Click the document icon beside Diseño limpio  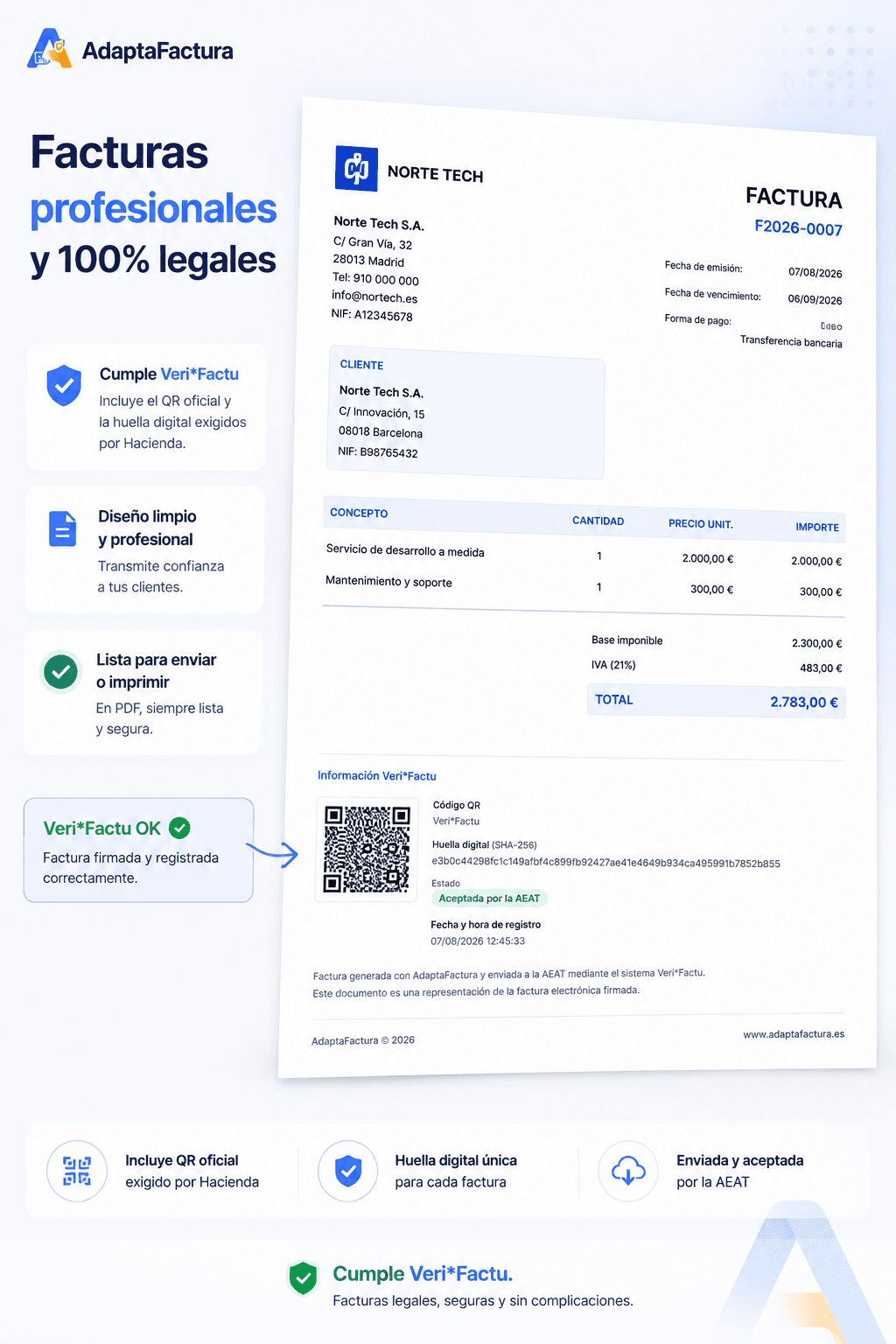click(x=63, y=528)
